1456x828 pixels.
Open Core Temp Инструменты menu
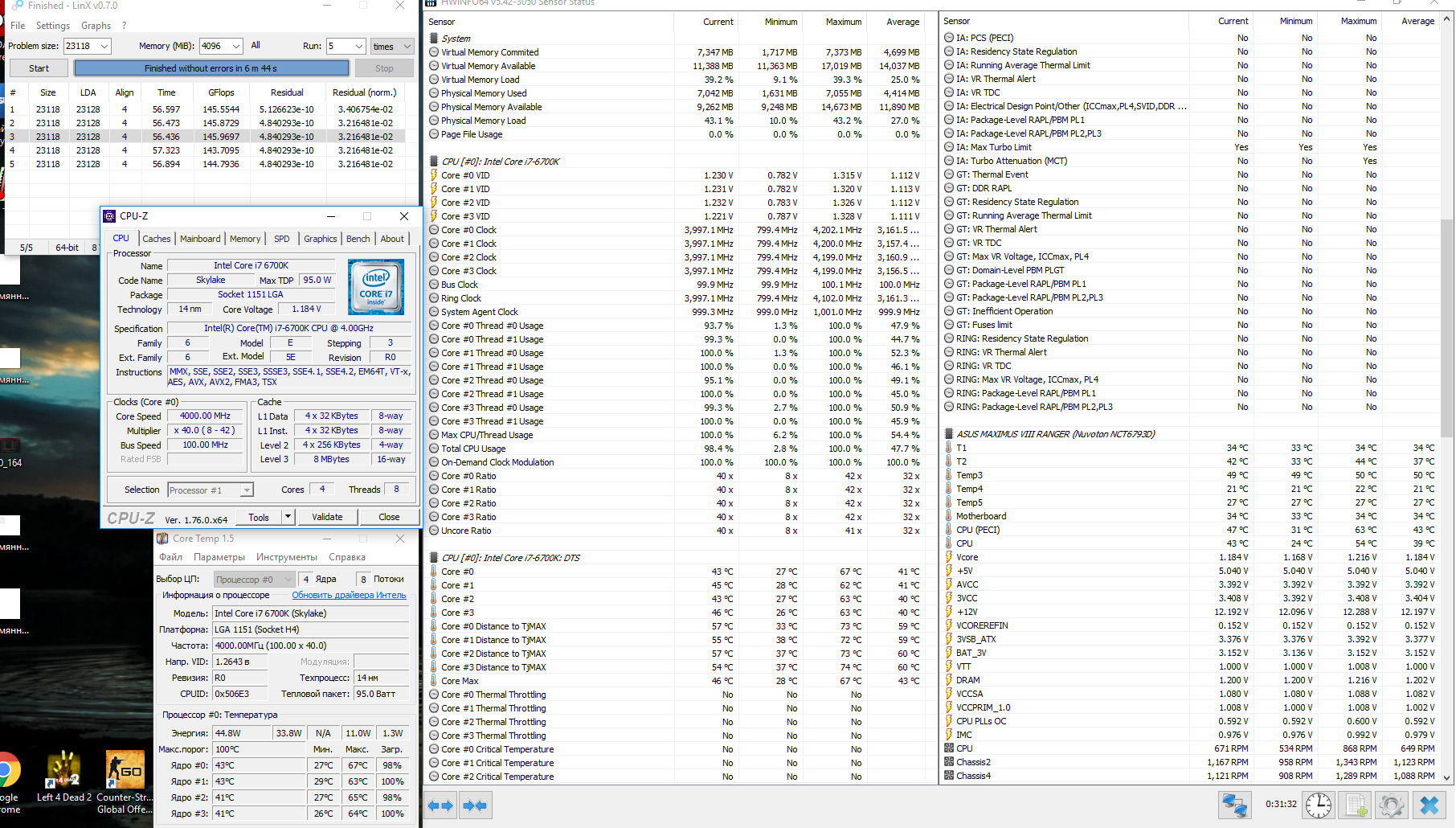(287, 557)
